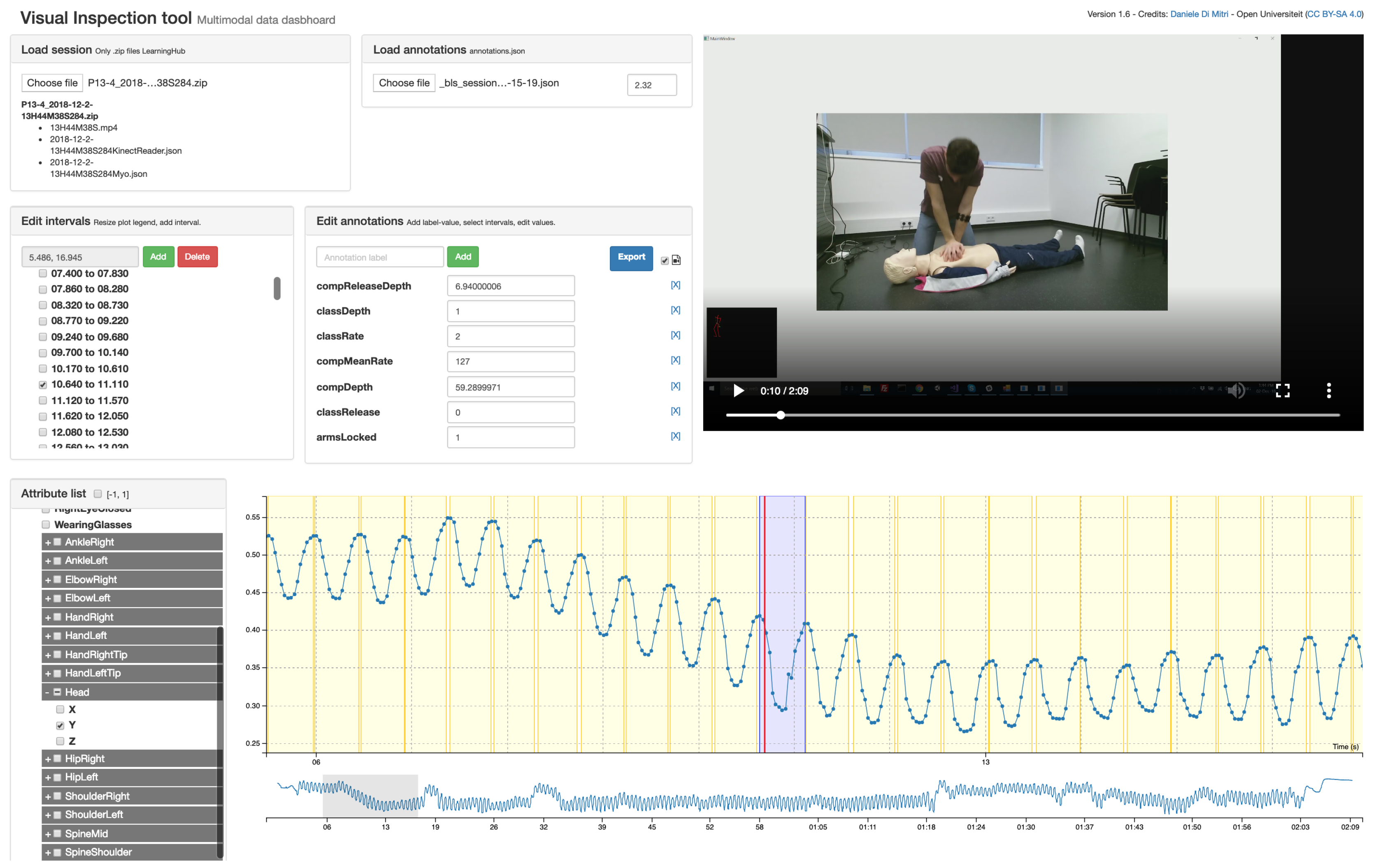The width and height of the screenshot is (1376, 868).
Task: Enable the WearingGlasses attribute checkbox
Action: pos(46,525)
